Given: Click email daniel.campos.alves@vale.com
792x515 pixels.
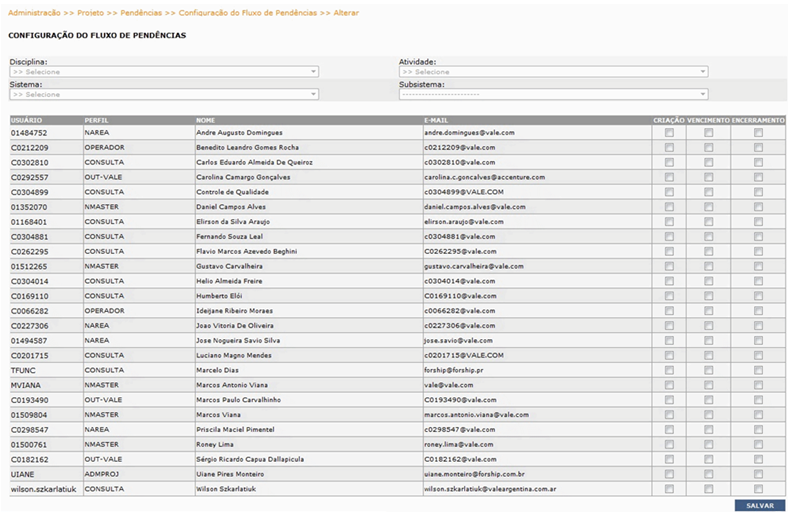Looking at the screenshot, I should tap(475, 207).
